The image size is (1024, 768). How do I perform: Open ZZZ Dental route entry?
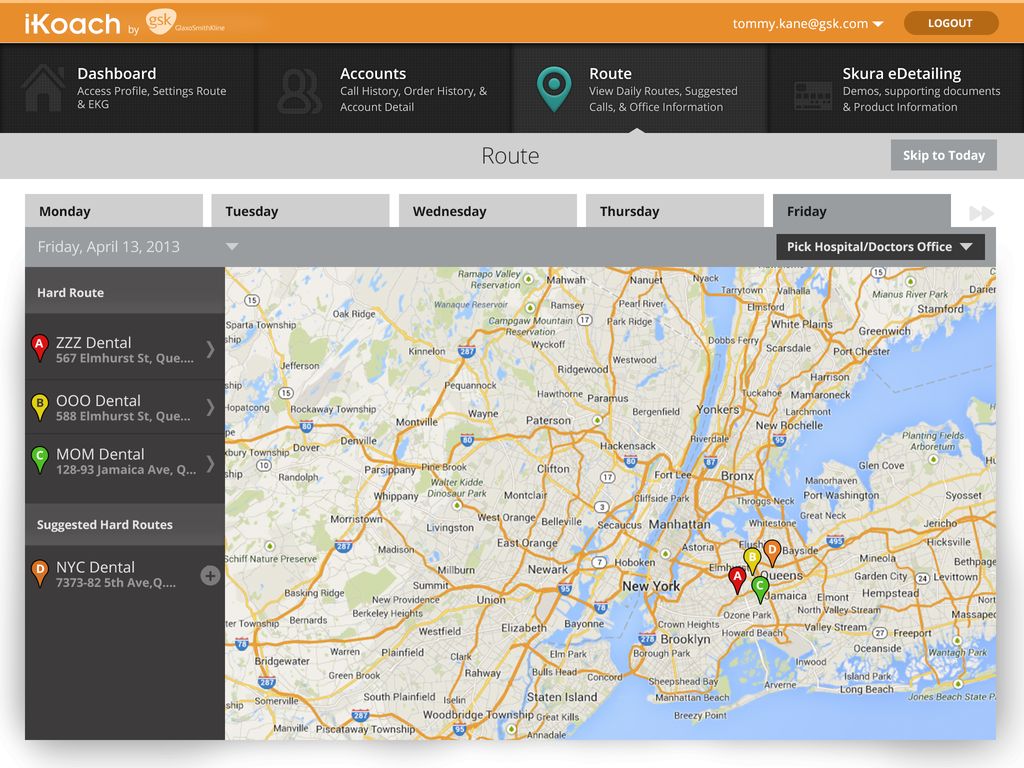(125, 349)
